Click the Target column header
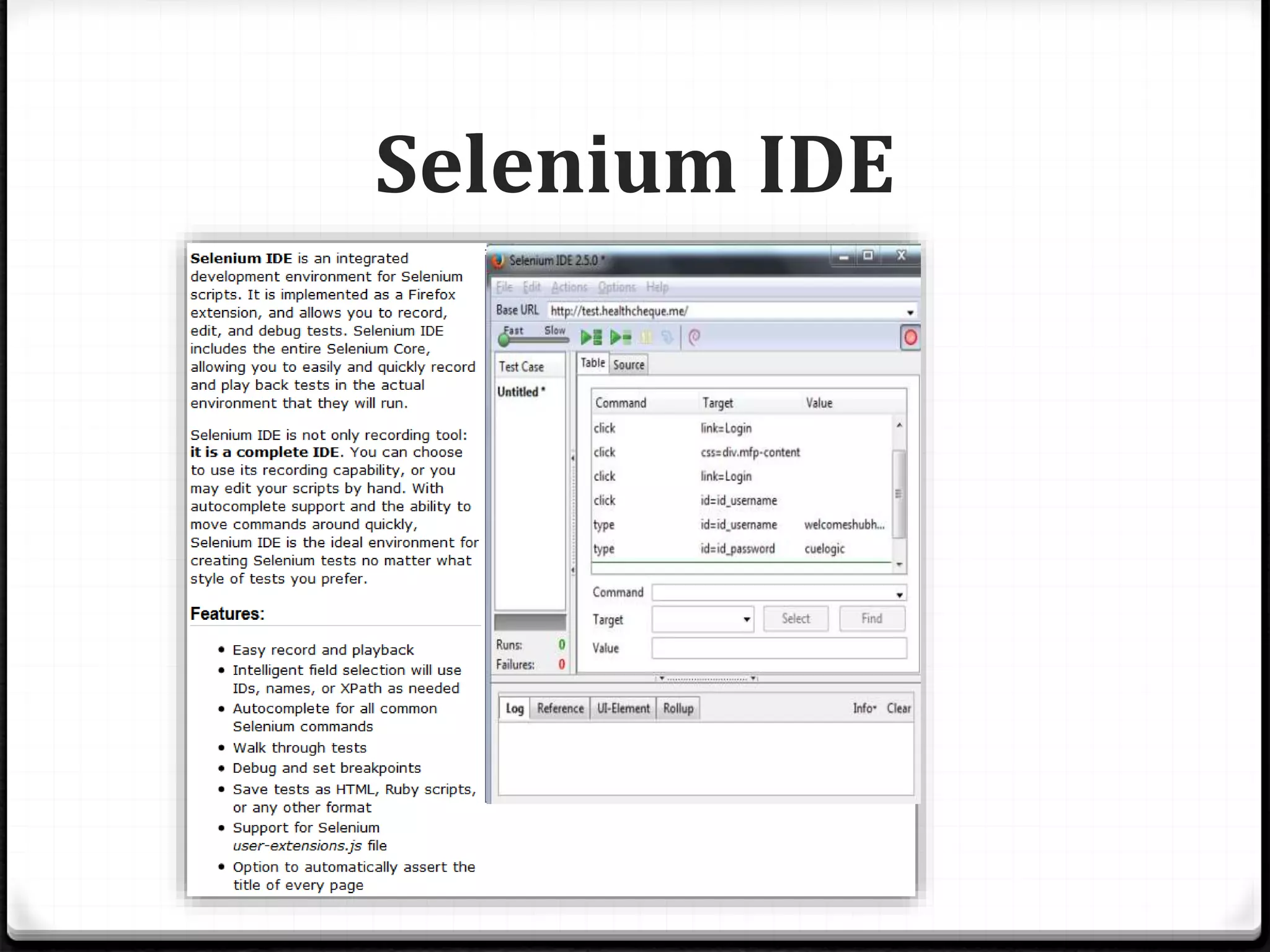 tap(750, 403)
